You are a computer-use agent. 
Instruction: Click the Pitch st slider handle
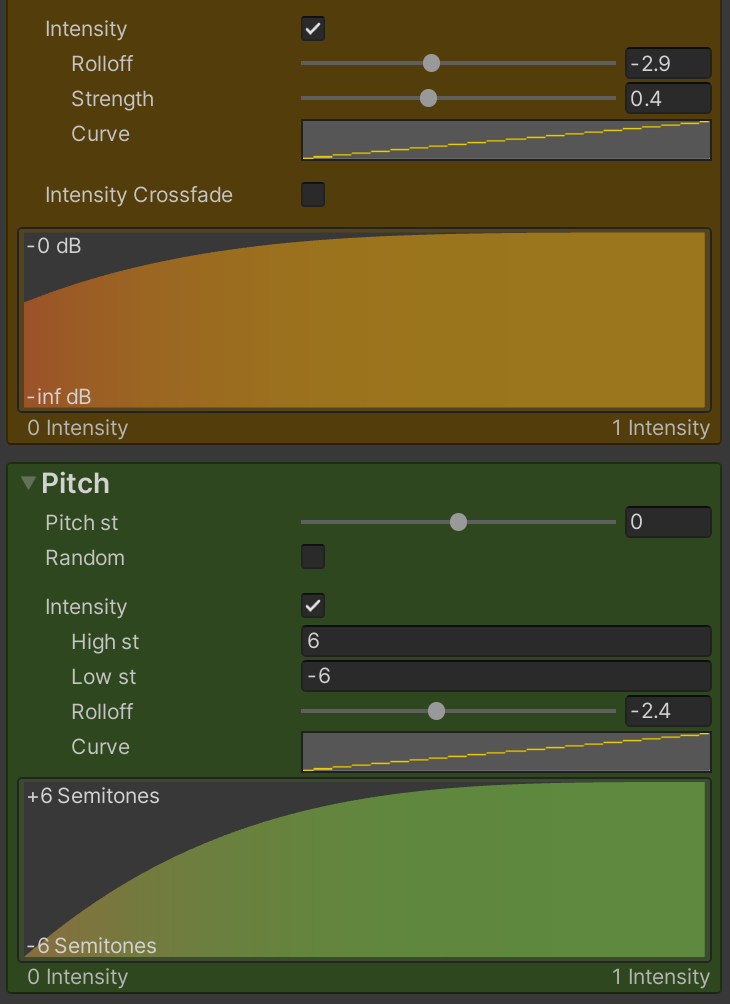pyautogui.click(x=458, y=522)
